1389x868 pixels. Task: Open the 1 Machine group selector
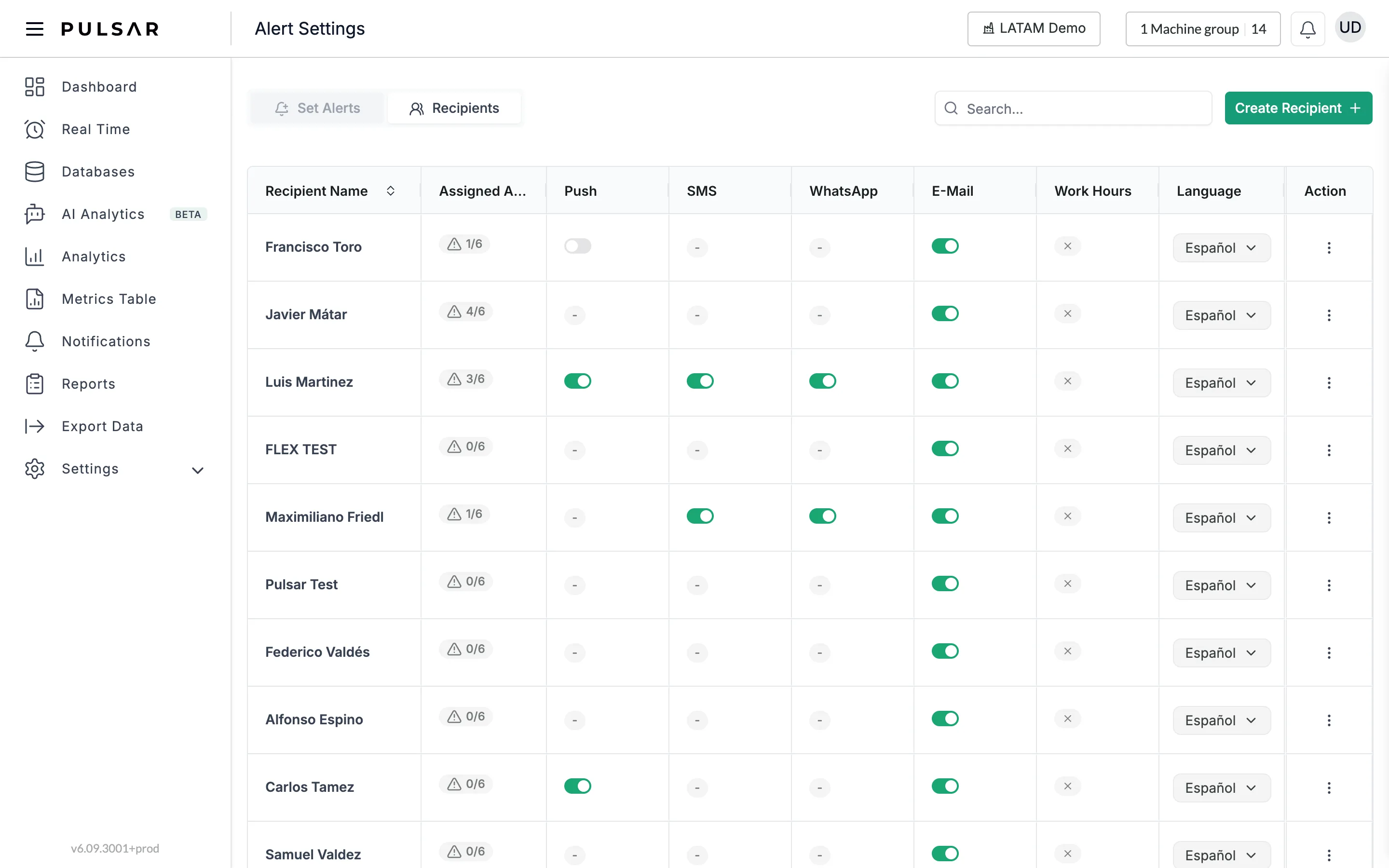click(x=1202, y=29)
